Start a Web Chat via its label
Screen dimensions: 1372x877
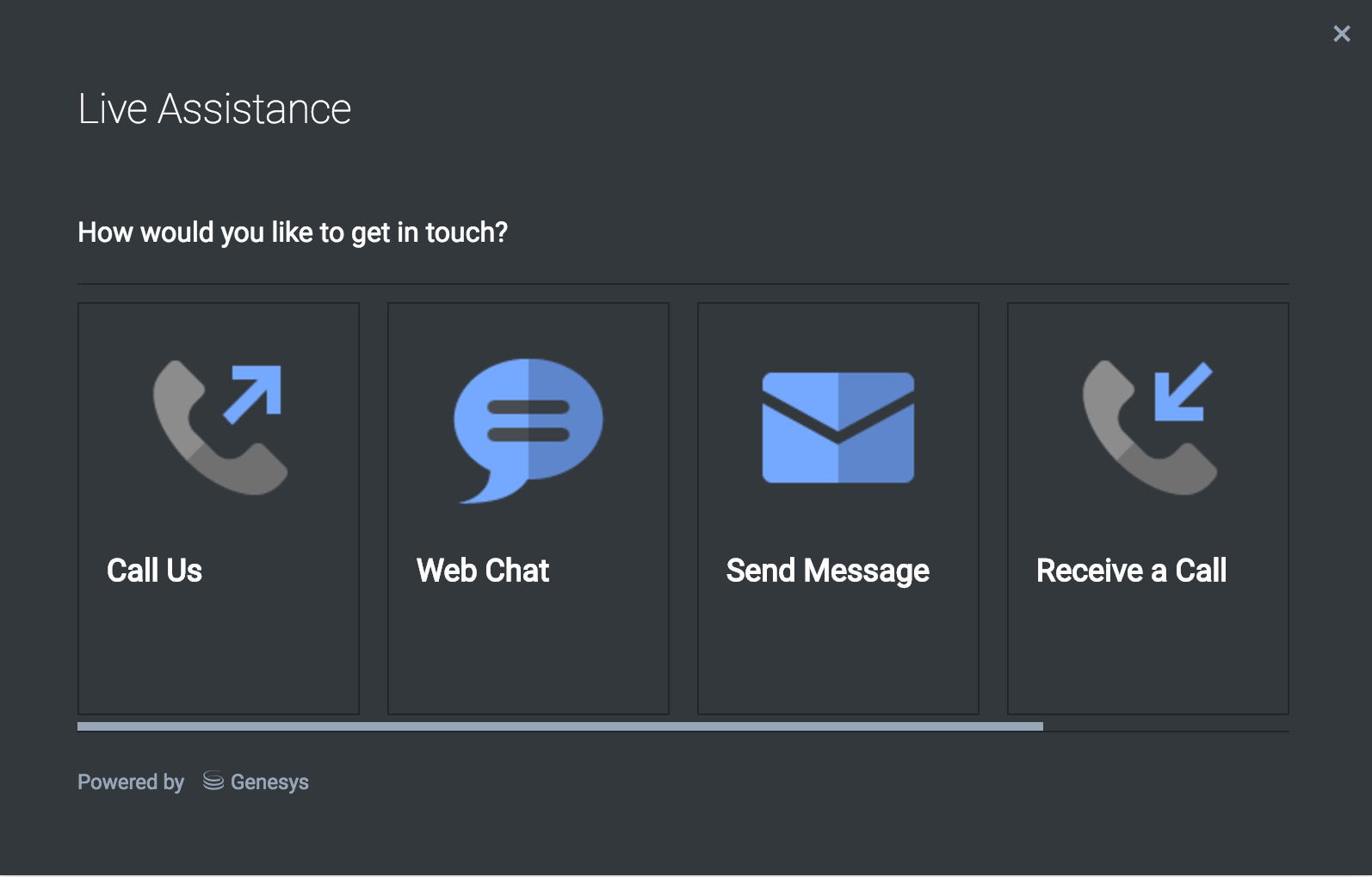pyautogui.click(x=482, y=571)
